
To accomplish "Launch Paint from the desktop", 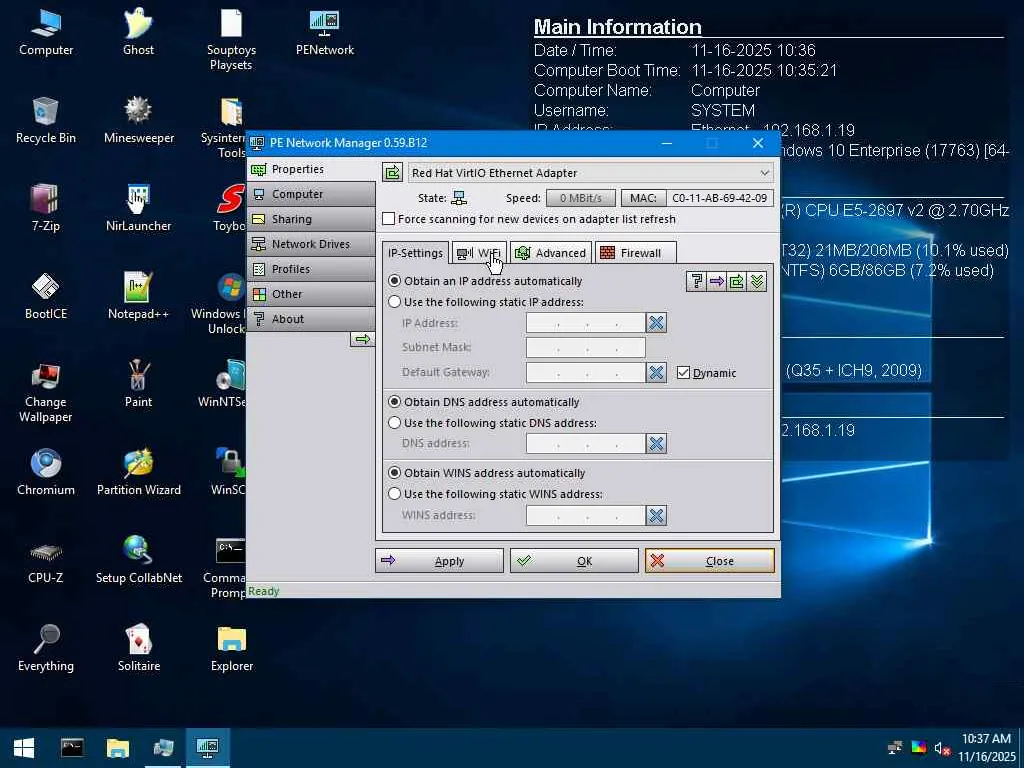I will [x=138, y=384].
